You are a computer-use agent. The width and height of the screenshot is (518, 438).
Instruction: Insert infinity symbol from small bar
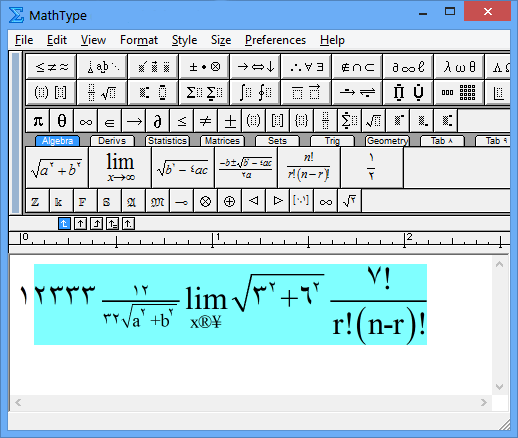point(86,121)
